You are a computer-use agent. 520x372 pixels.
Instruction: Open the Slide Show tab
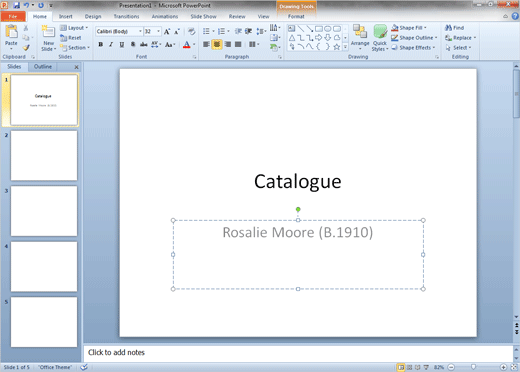pos(203,16)
